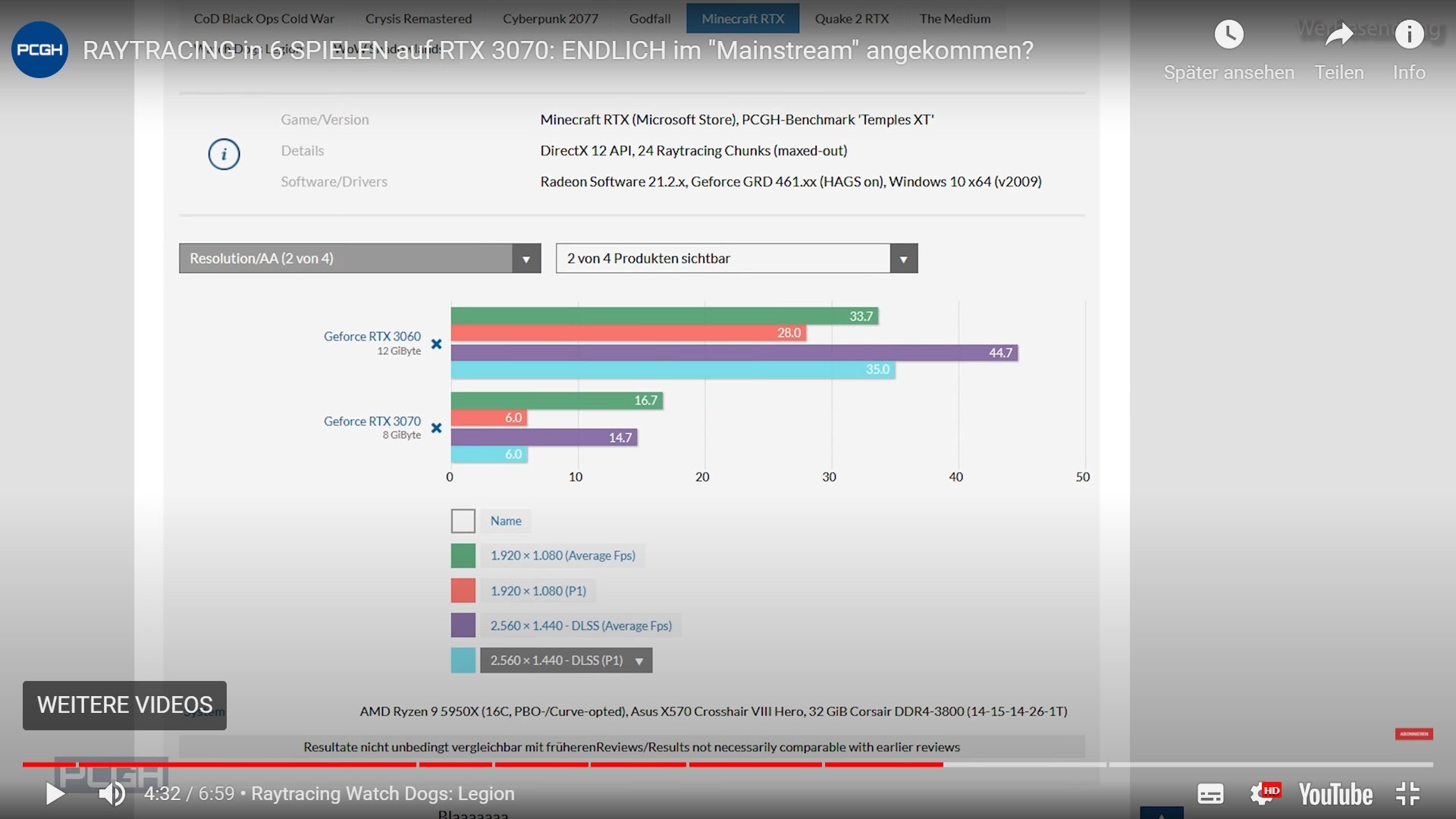Switch to the Cyberpunk 2077 tab
Viewport: 1456px width, 819px height.
click(x=550, y=19)
